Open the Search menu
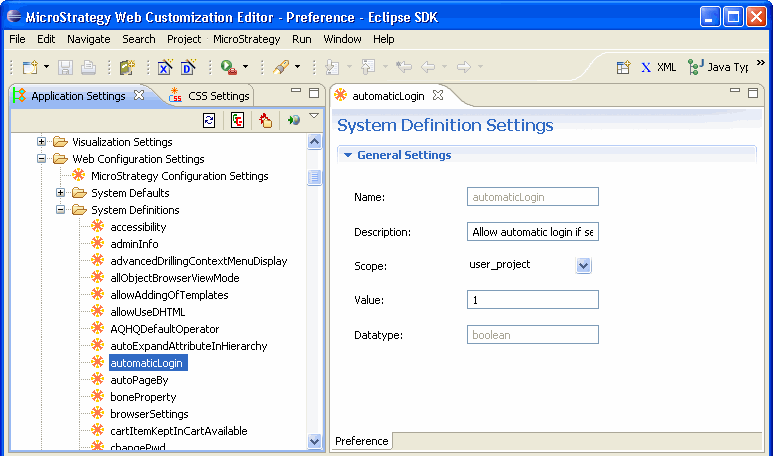773x456 pixels. coord(139,39)
